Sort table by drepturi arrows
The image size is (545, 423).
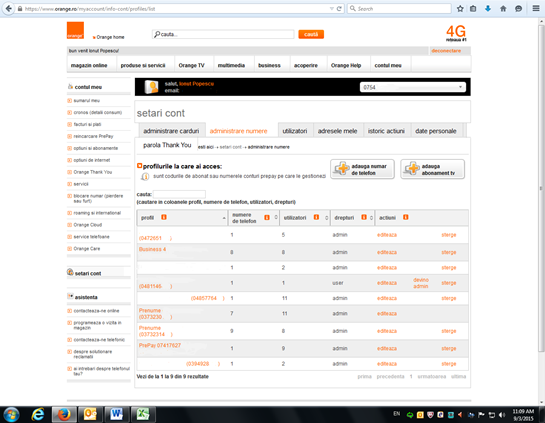click(x=371, y=218)
